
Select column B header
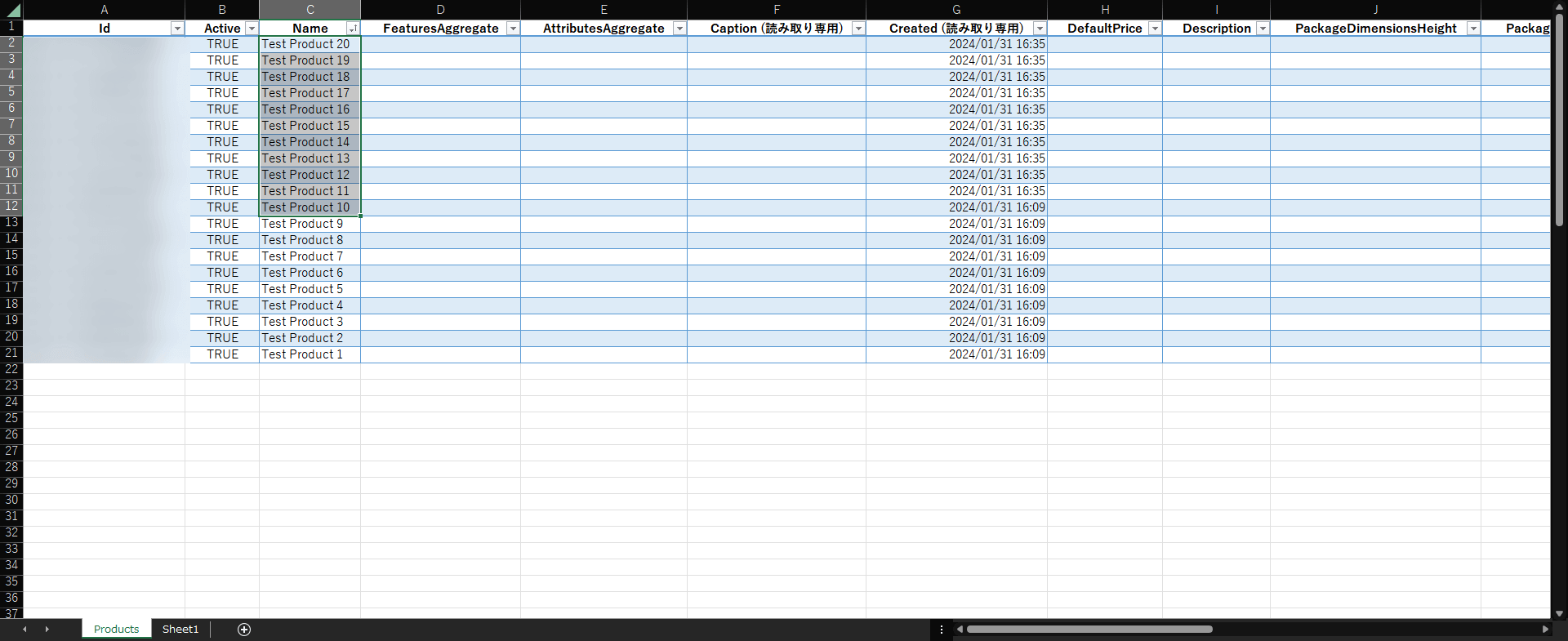pyautogui.click(x=222, y=10)
